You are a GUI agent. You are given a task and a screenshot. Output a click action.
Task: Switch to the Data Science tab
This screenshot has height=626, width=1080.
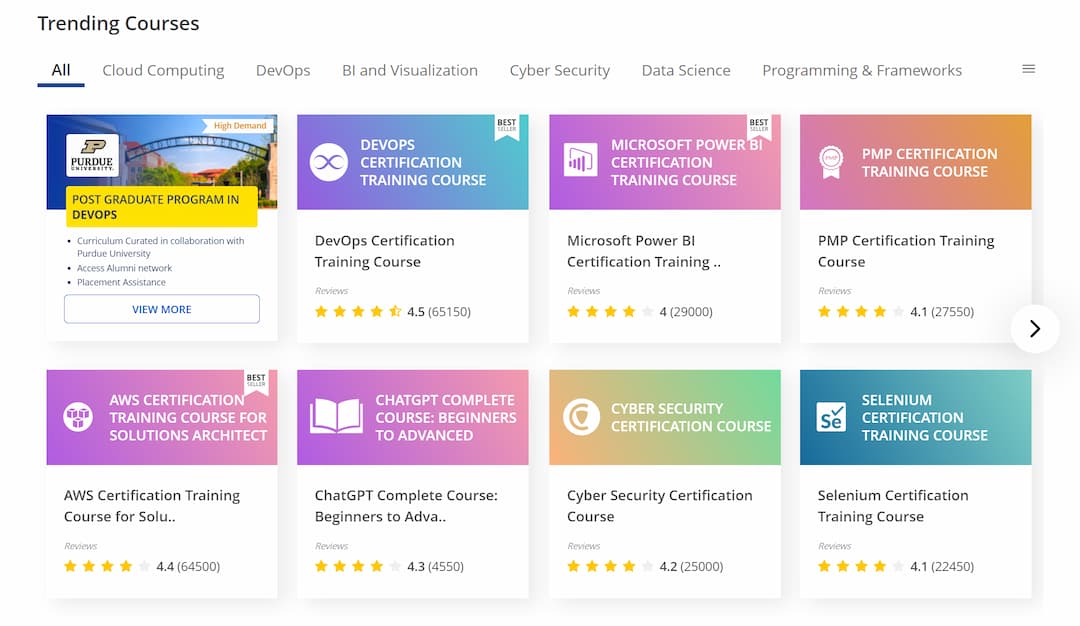coord(686,70)
